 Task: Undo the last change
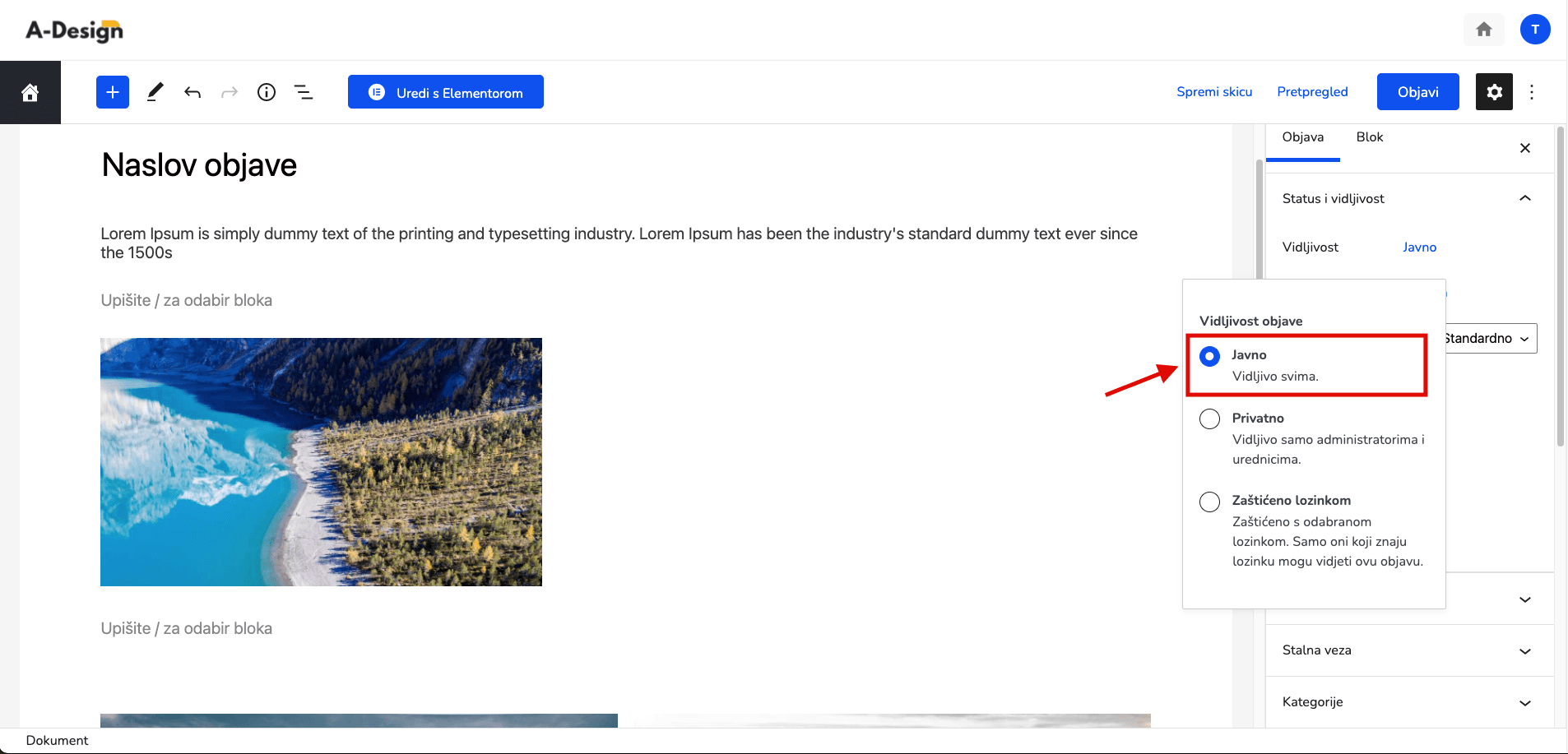[x=193, y=92]
